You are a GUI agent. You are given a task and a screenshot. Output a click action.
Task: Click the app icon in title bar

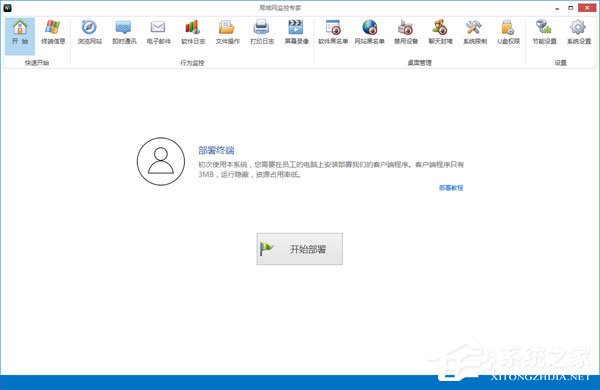coord(7,8)
